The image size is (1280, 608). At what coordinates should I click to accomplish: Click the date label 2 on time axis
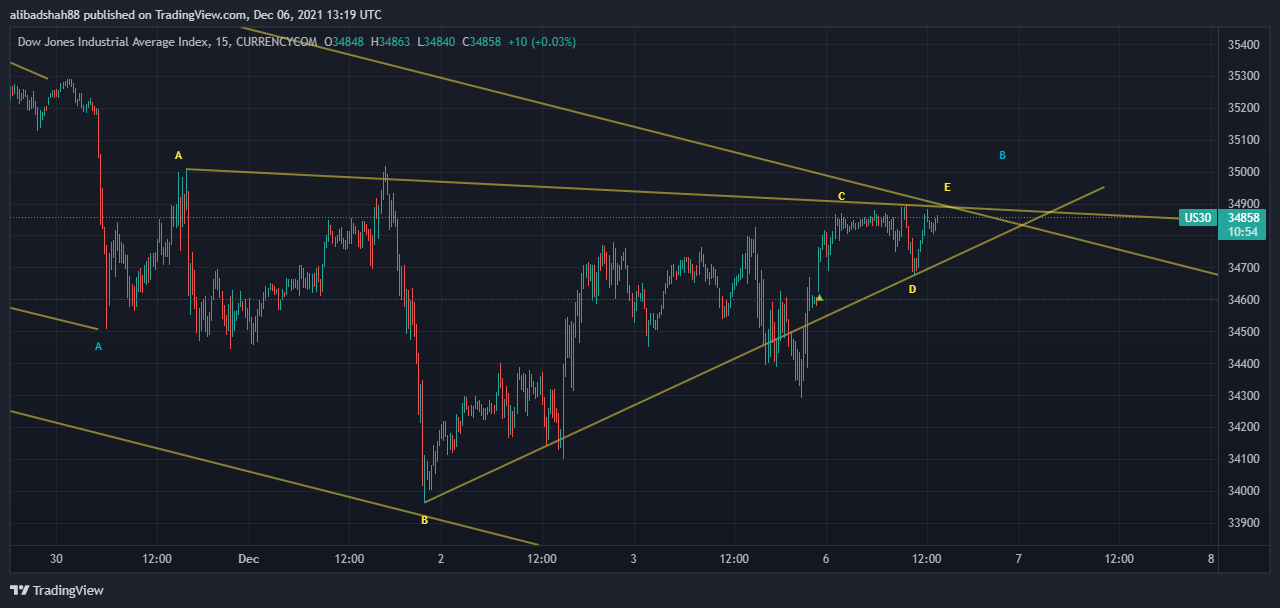click(441, 559)
